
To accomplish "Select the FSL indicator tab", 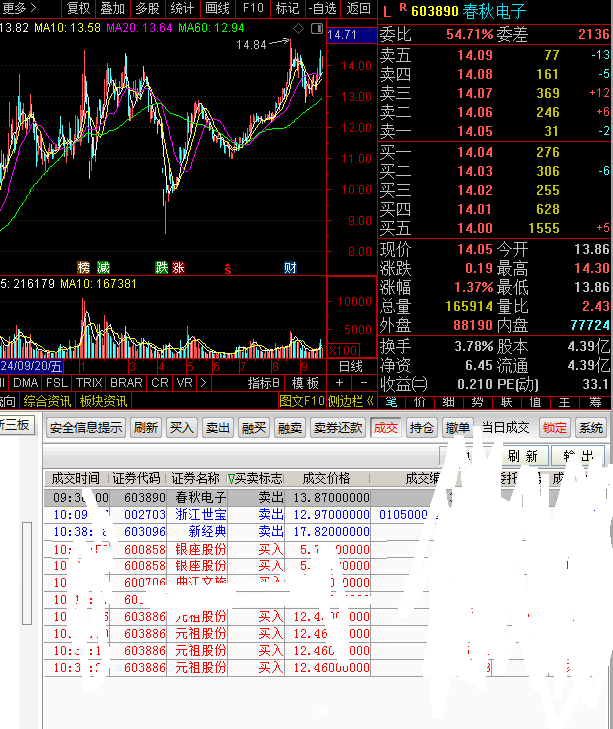I will point(57,383).
